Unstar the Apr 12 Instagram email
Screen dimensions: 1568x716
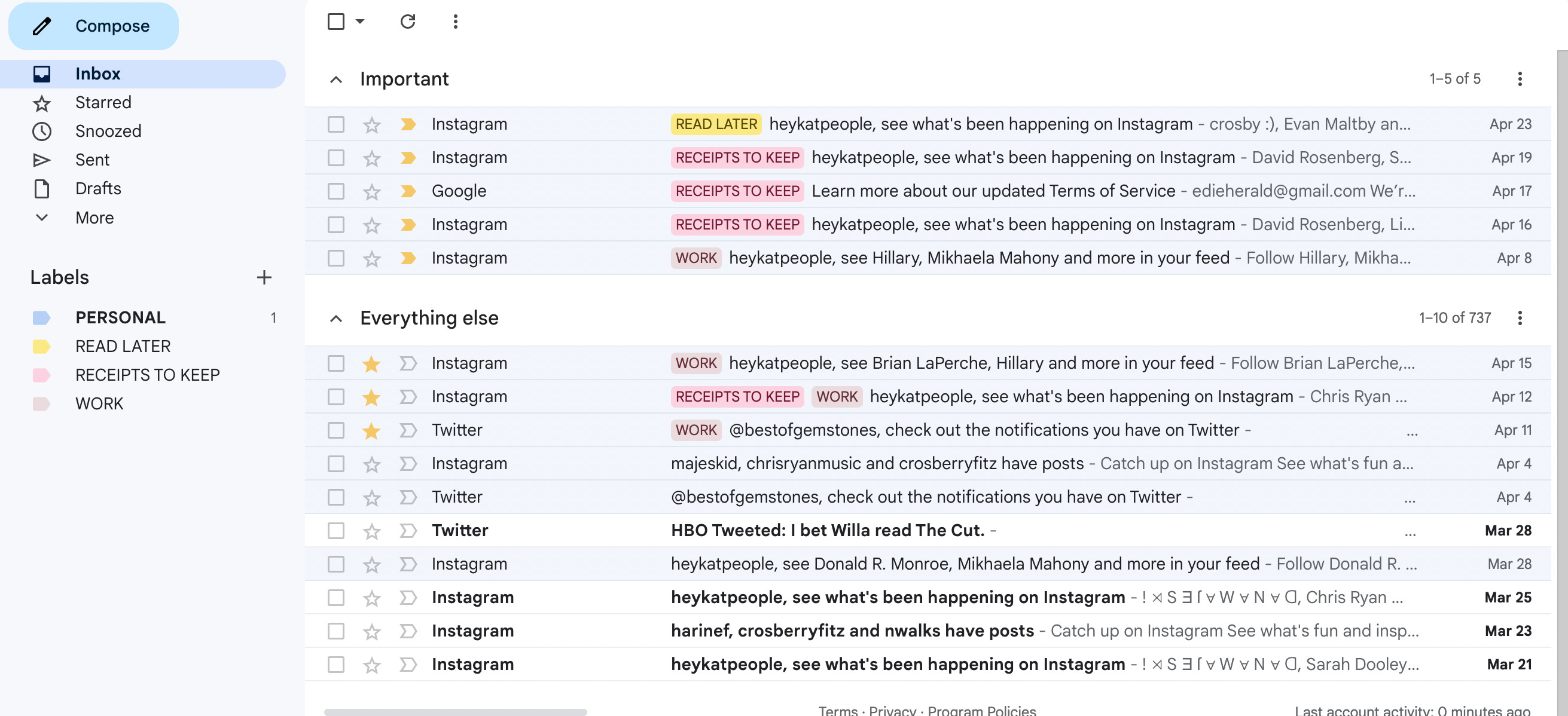(371, 397)
